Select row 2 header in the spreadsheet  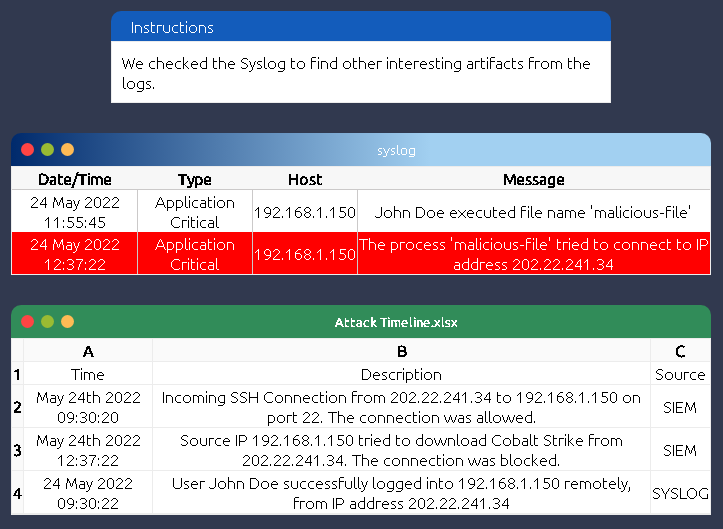[17, 407]
